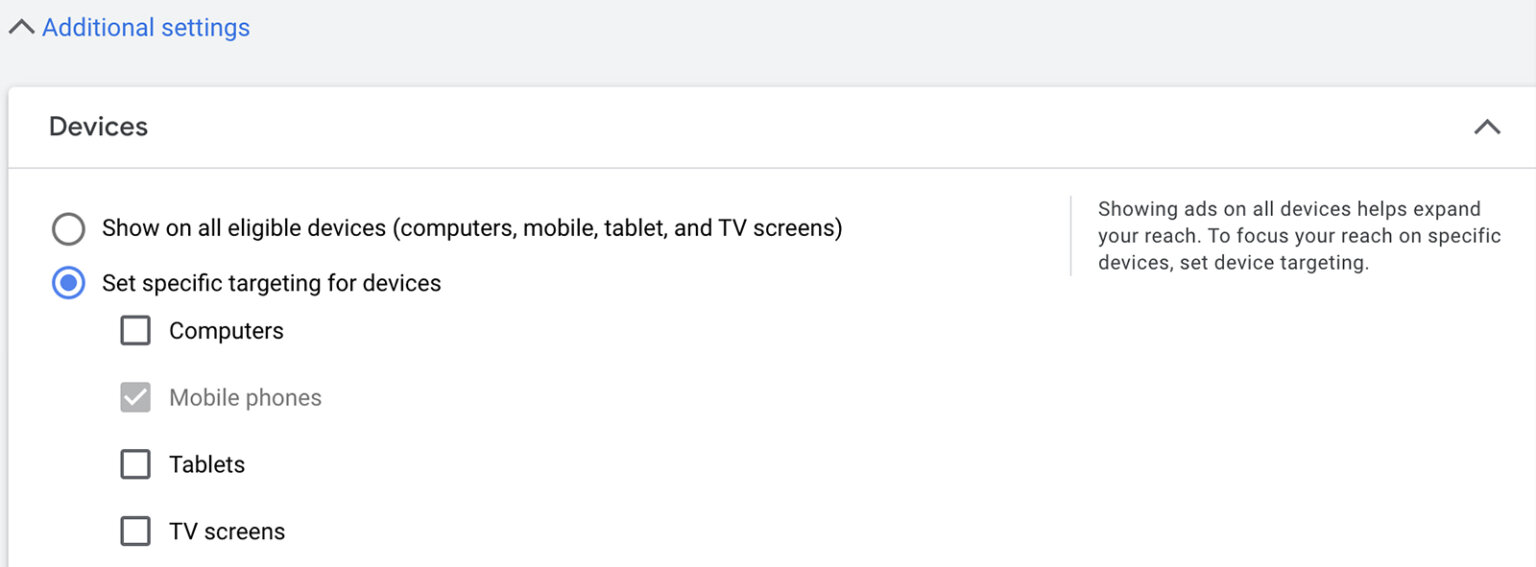
Task: Click the Devices section title
Action: click(x=98, y=127)
